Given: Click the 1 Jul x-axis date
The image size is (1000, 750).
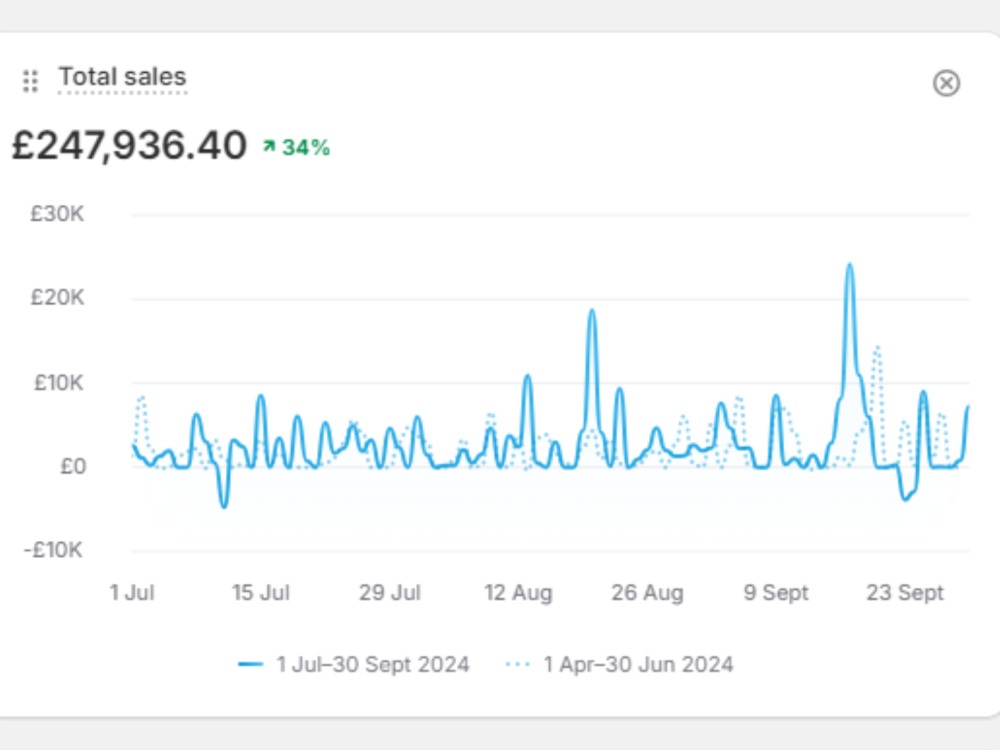Looking at the screenshot, I should pyautogui.click(x=132, y=592).
